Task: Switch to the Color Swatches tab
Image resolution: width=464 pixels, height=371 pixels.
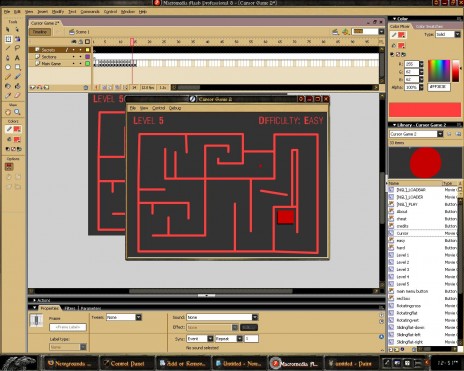Action: coord(429,26)
